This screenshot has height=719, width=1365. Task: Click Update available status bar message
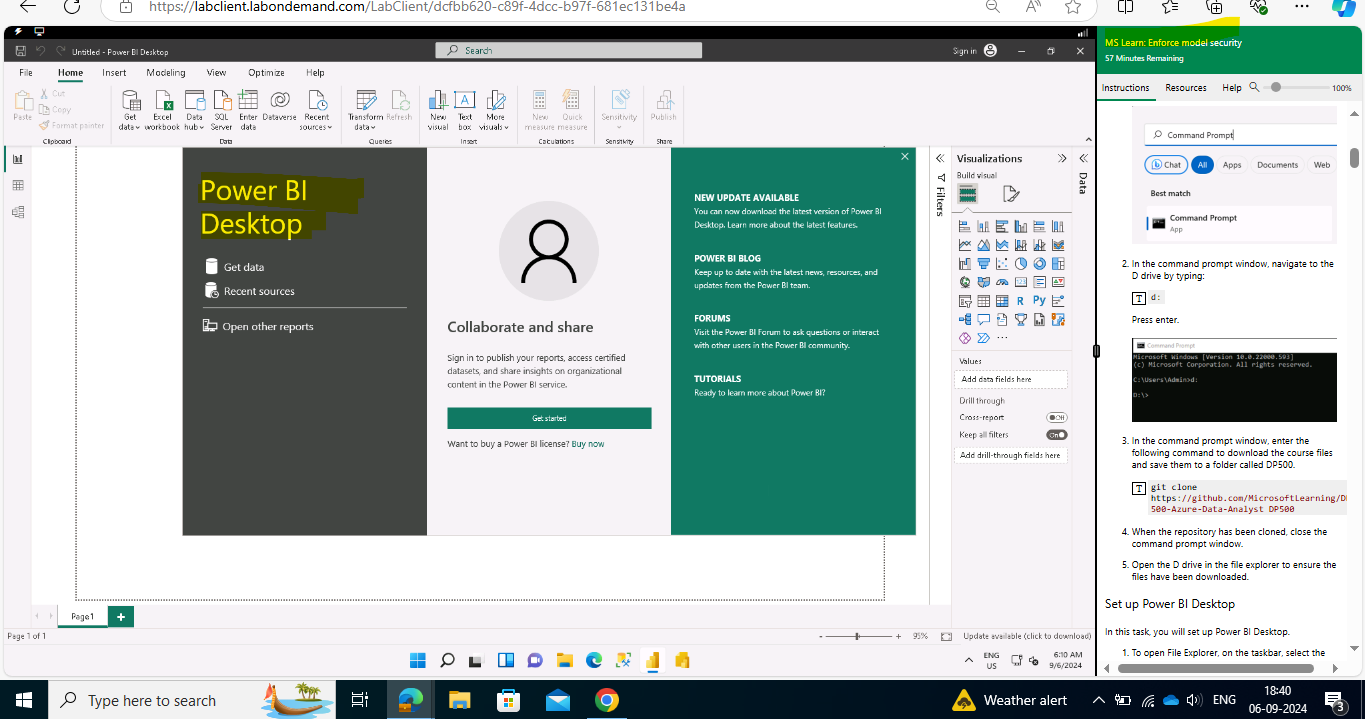[x=1027, y=636]
